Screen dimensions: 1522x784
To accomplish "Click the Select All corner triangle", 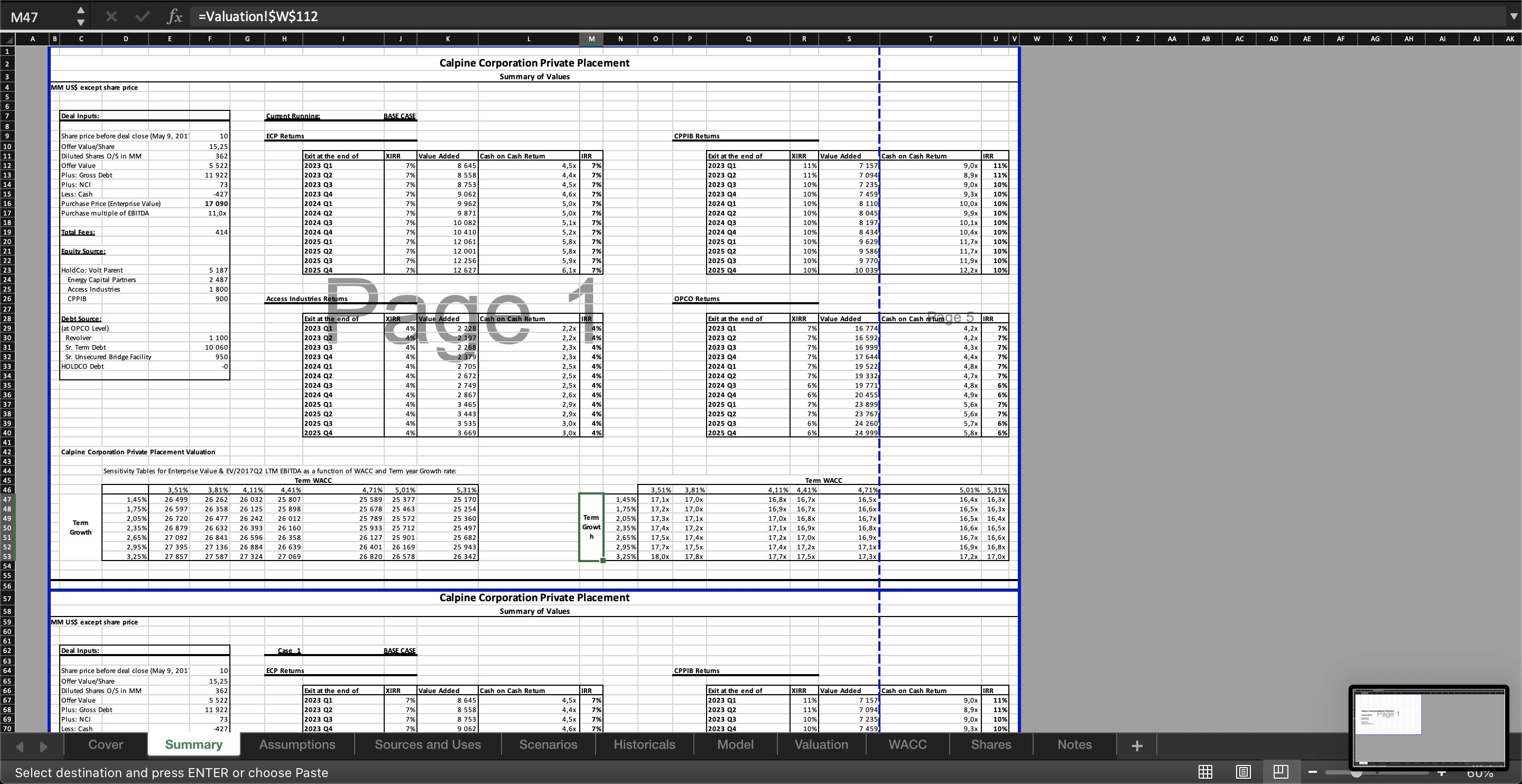I will (7, 39).
